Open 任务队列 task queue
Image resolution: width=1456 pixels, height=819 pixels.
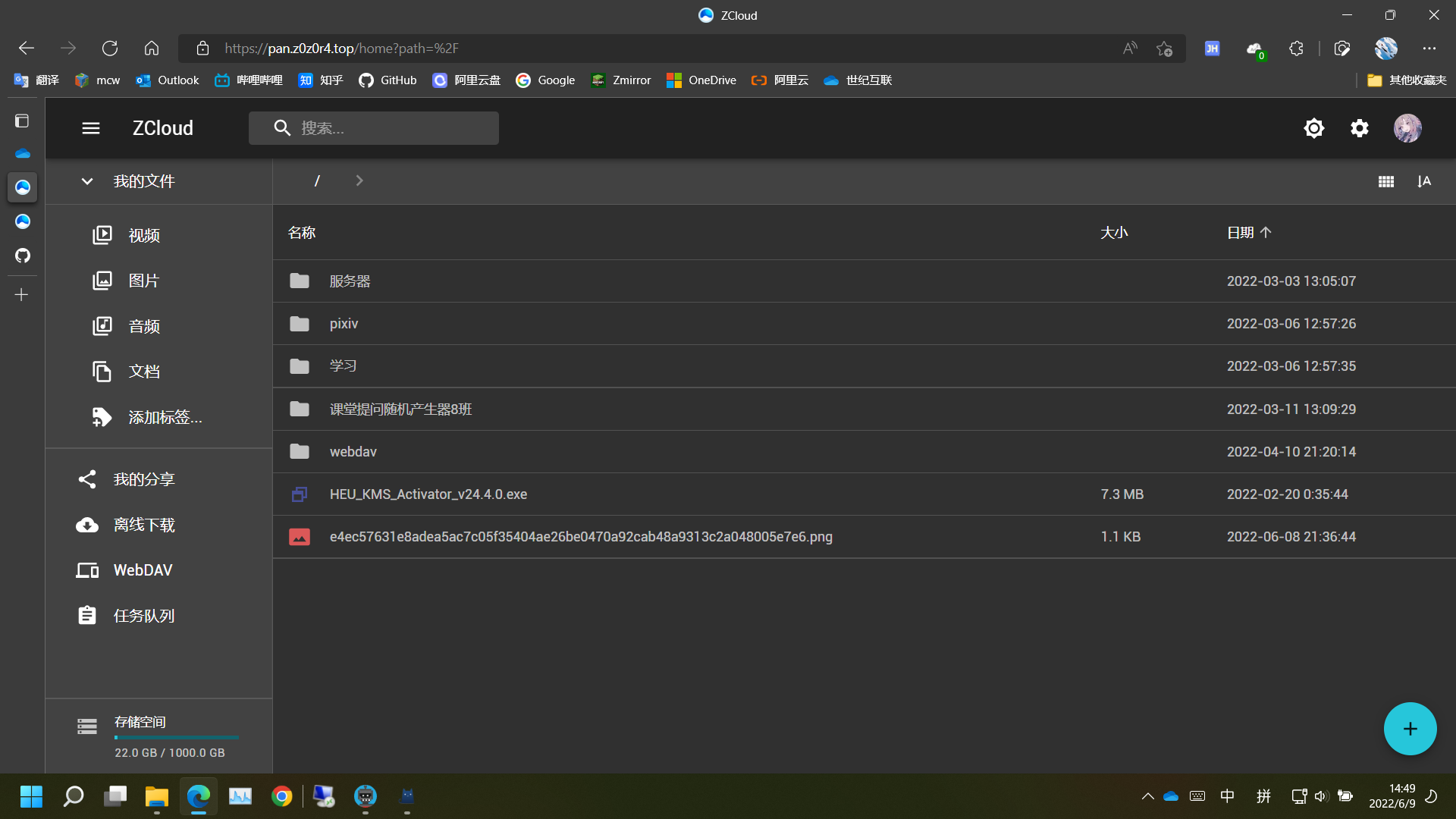143,616
